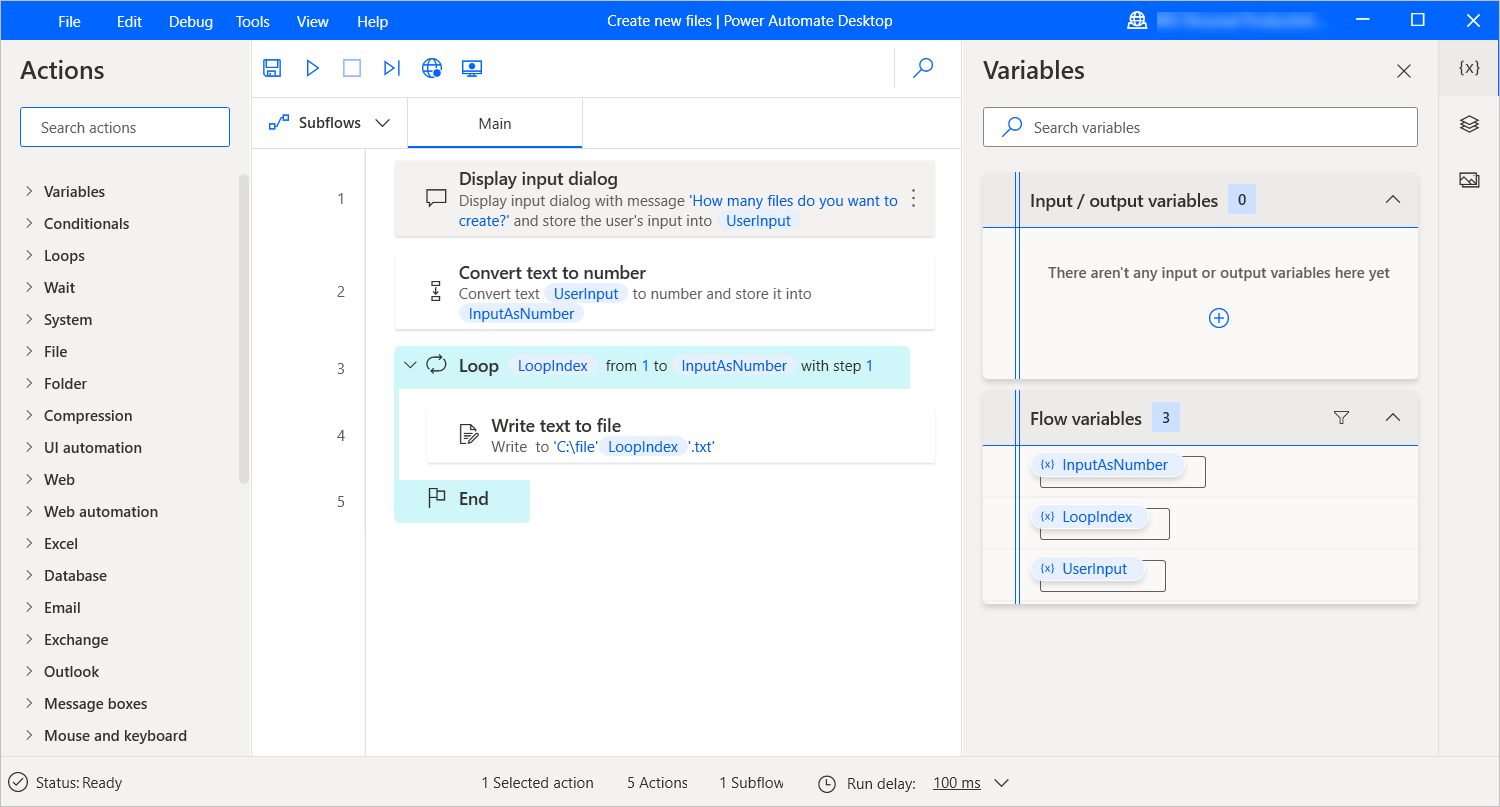Run the flow with play icon
This screenshot has height=807, width=1500.
312,68
